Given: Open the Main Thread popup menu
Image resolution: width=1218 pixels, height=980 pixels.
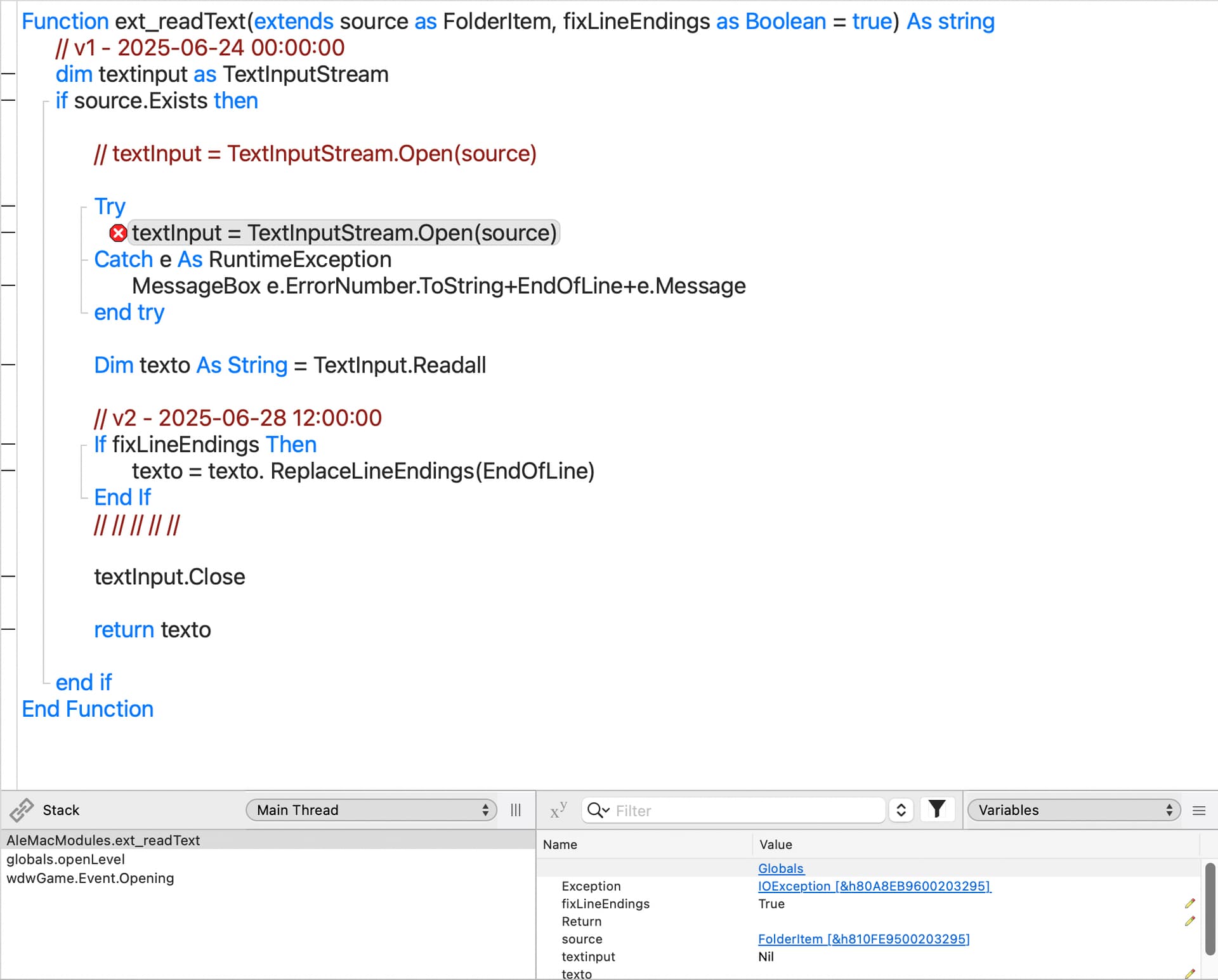Looking at the screenshot, I should 371,810.
